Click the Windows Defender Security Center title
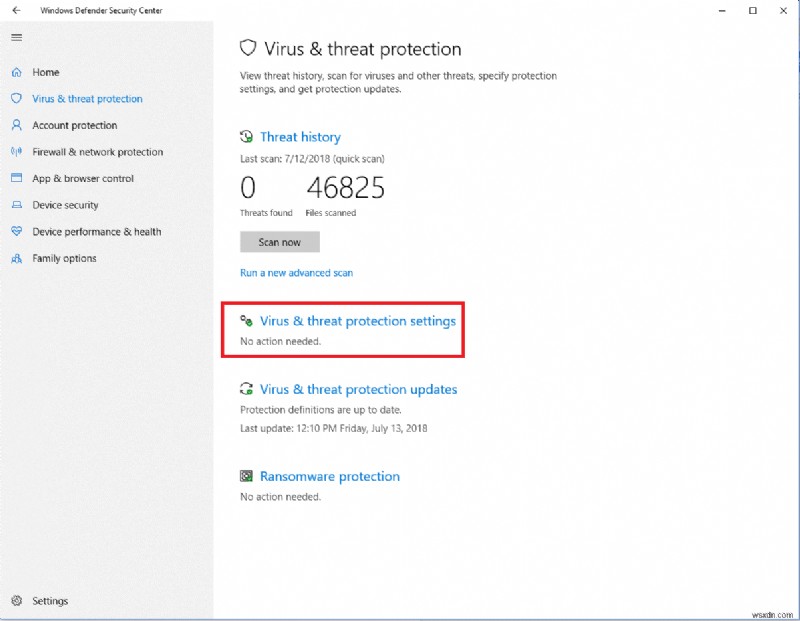The width and height of the screenshot is (800, 621). coord(101,10)
